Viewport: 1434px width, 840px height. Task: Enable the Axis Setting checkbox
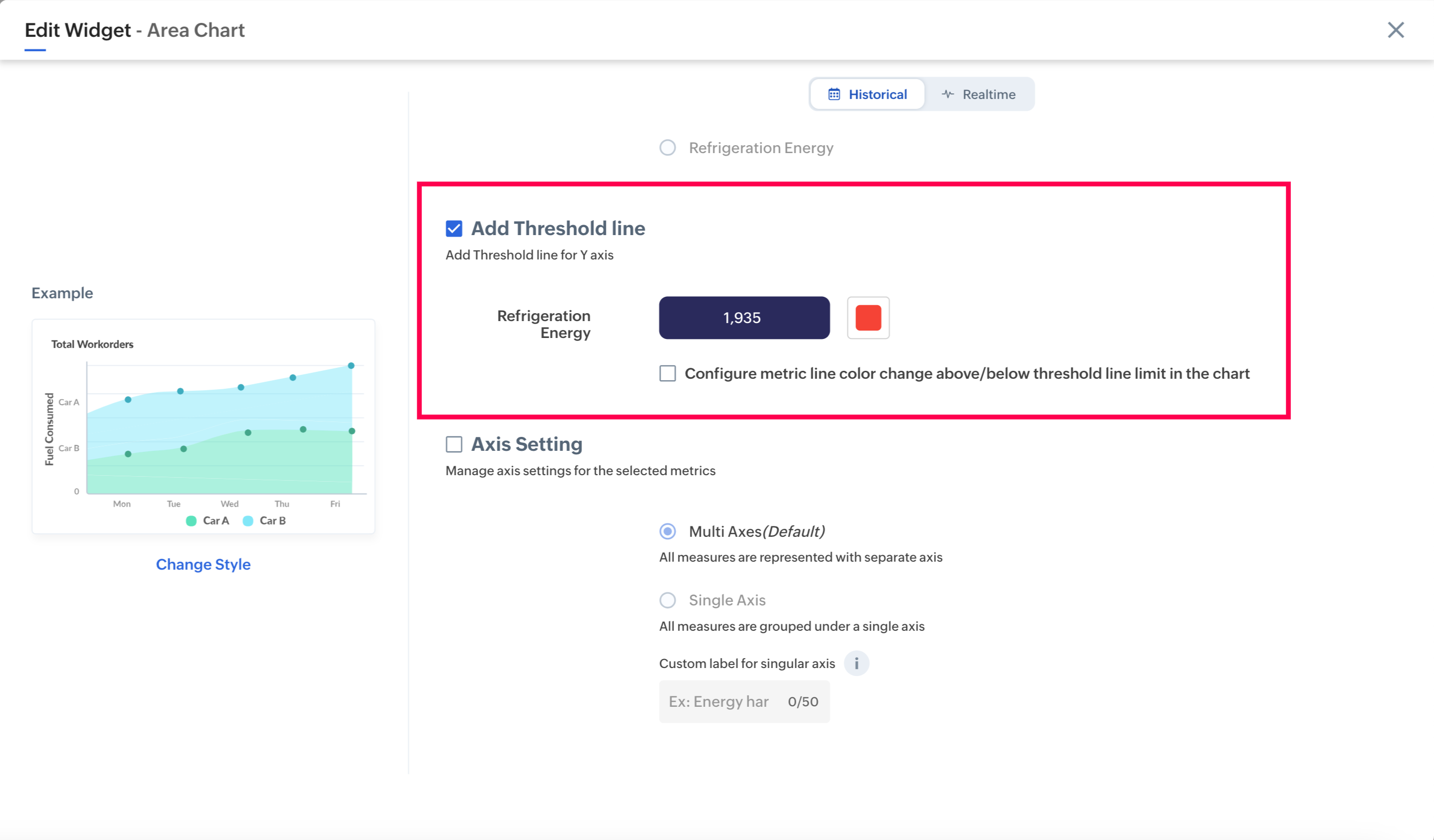(x=453, y=444)
